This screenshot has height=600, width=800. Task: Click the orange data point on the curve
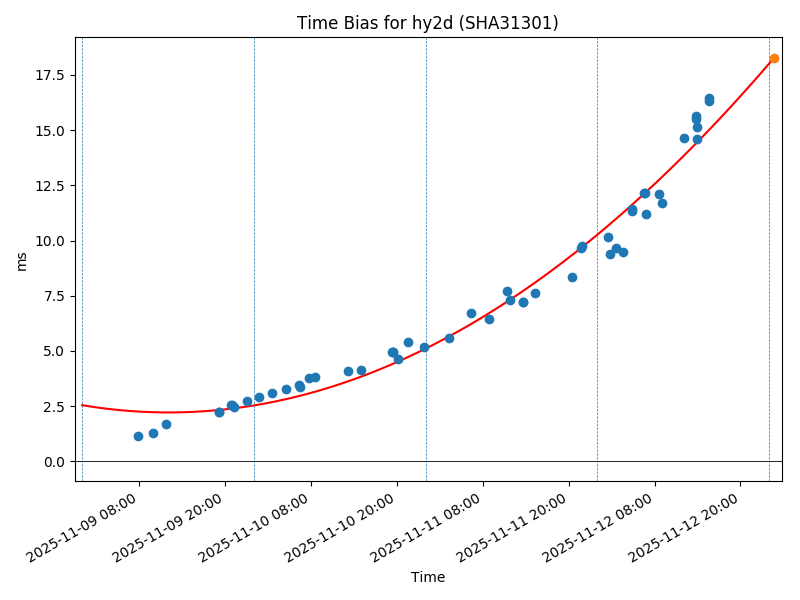coord(774,58)
